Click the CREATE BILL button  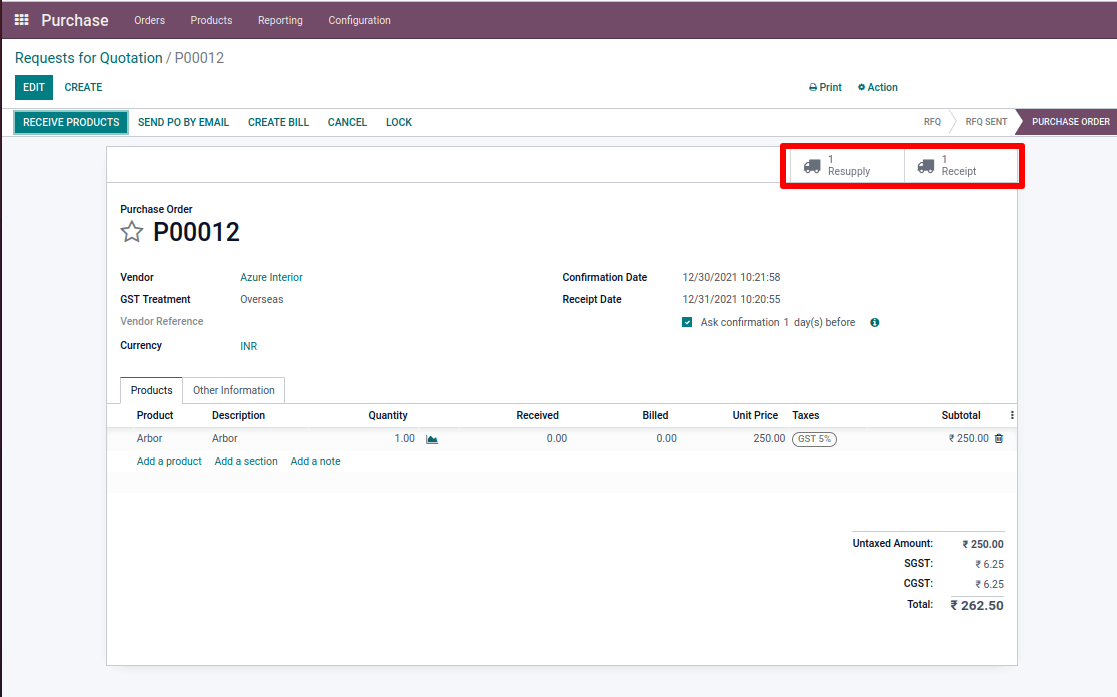coord(279,122)
